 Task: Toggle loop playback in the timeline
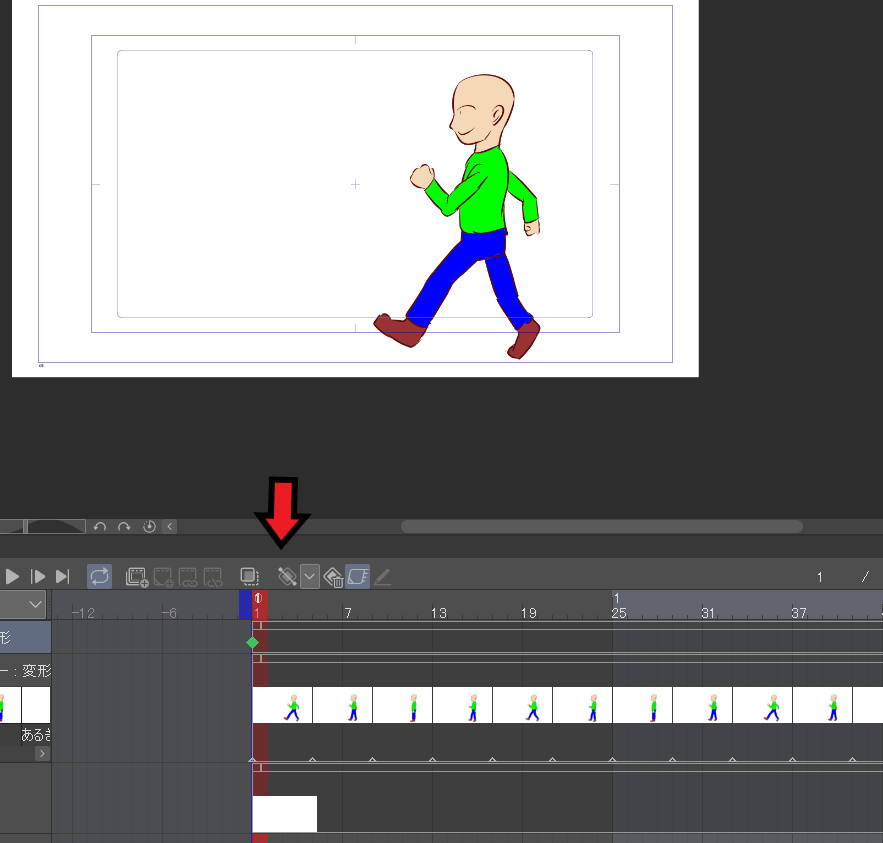click(x=100, y=576)
